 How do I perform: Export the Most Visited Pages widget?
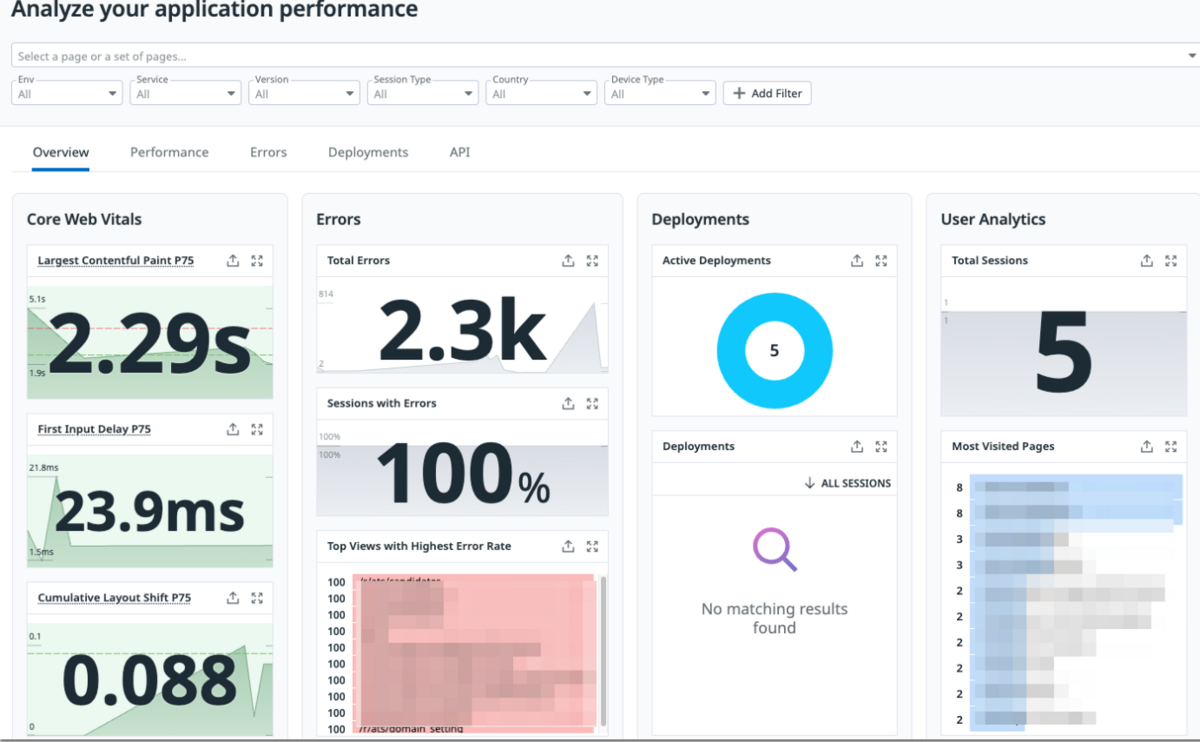(x=1147, y=447)
